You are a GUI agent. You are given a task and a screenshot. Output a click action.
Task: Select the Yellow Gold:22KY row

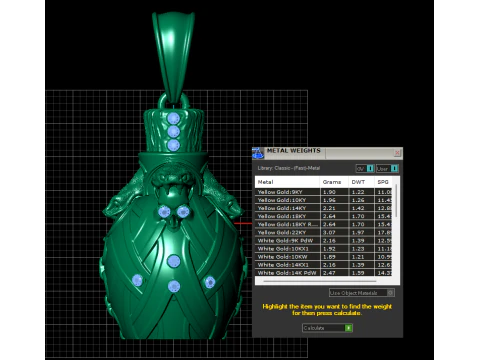click(324, 232)
